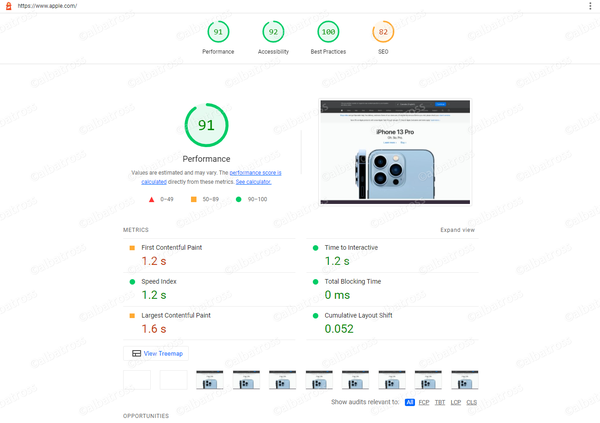
Task: Click the 1.6 s LCP value
Action: 154,329
